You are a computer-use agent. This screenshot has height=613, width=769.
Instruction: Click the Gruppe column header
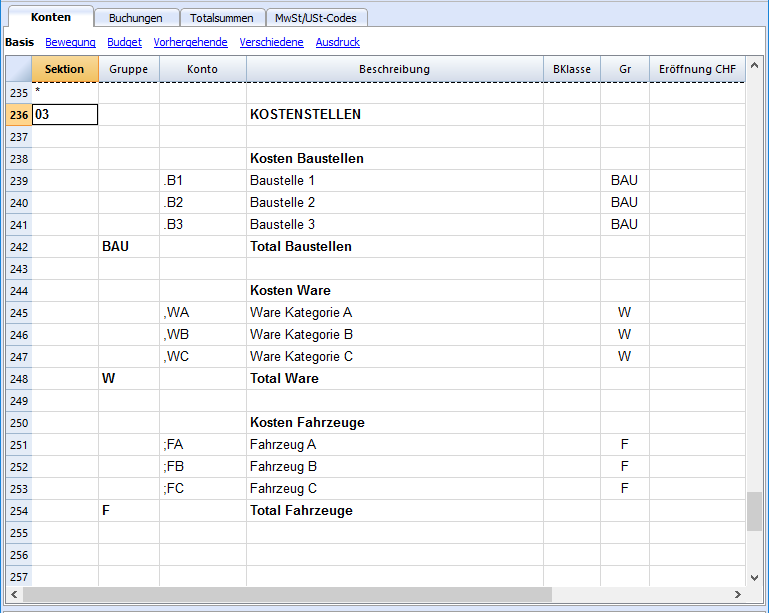[129, 69]
